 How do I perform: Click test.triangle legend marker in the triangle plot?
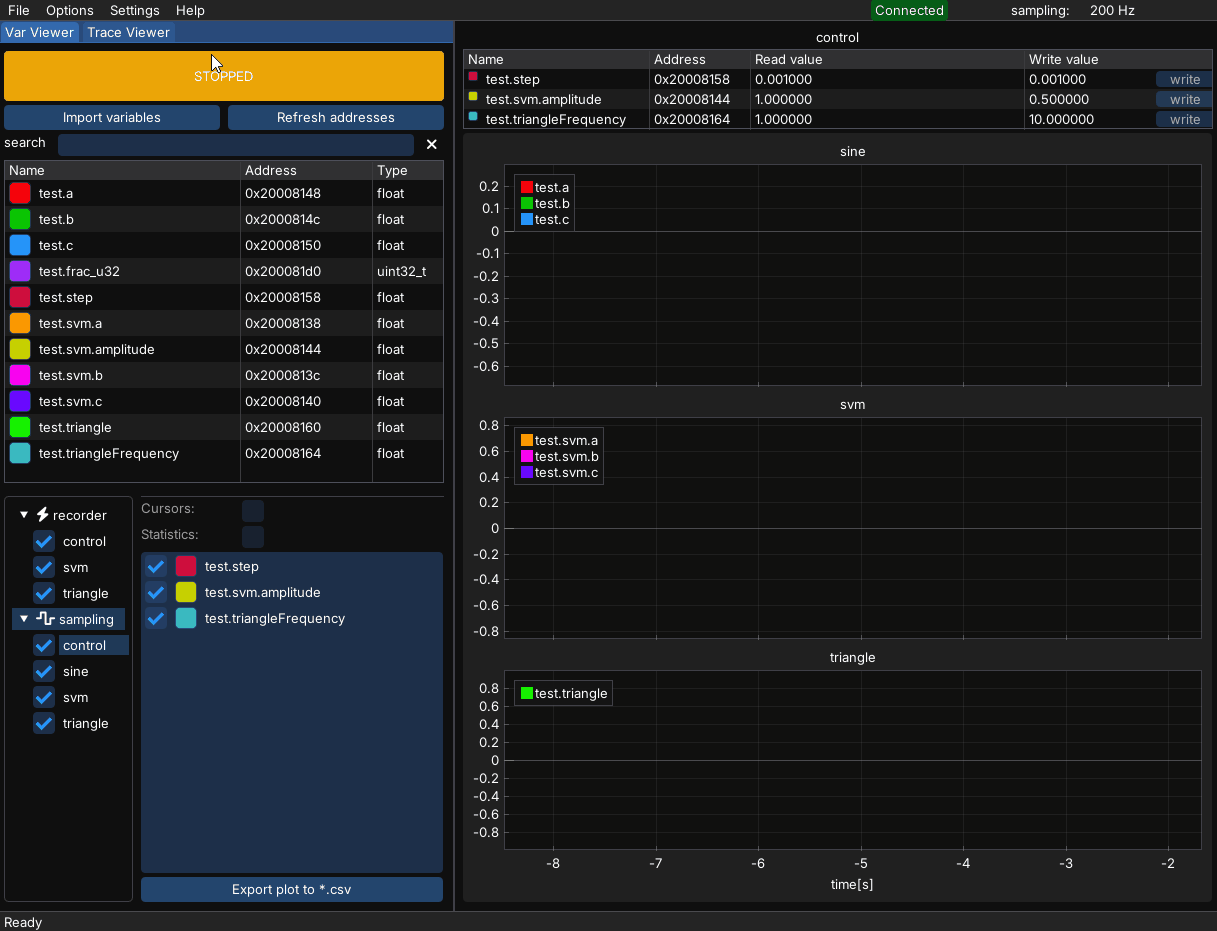[527, 694]
